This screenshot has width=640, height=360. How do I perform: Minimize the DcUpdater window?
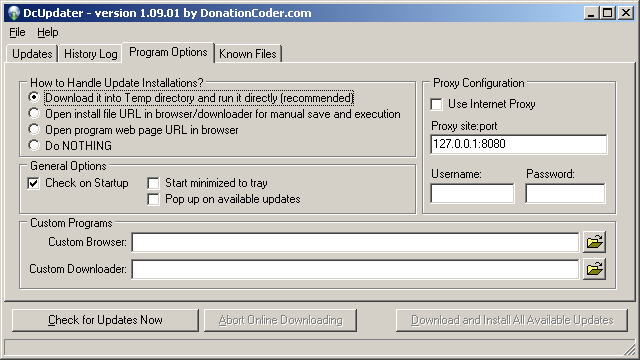click(x=591, y=13)
